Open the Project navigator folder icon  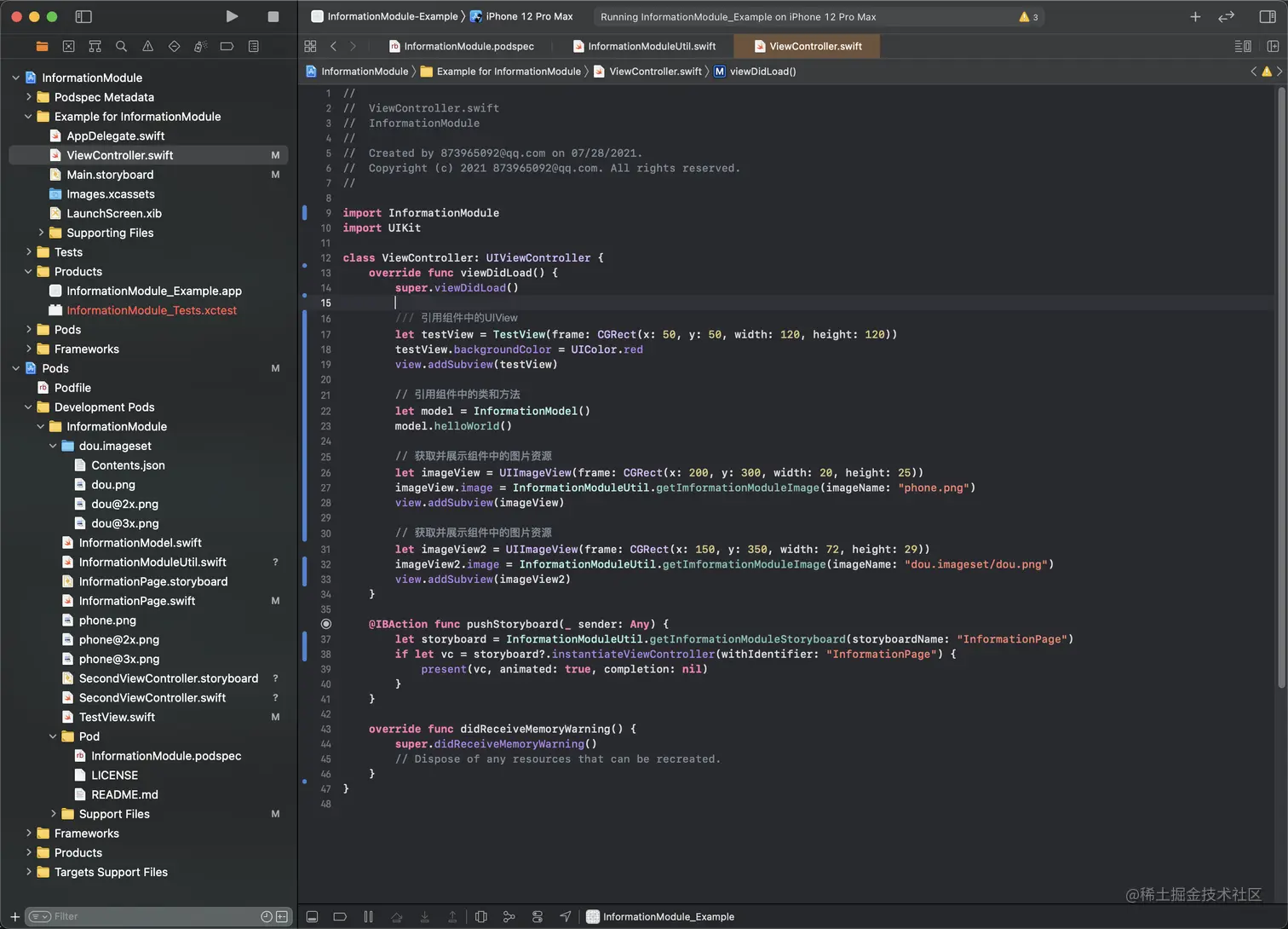click(42, 46)
